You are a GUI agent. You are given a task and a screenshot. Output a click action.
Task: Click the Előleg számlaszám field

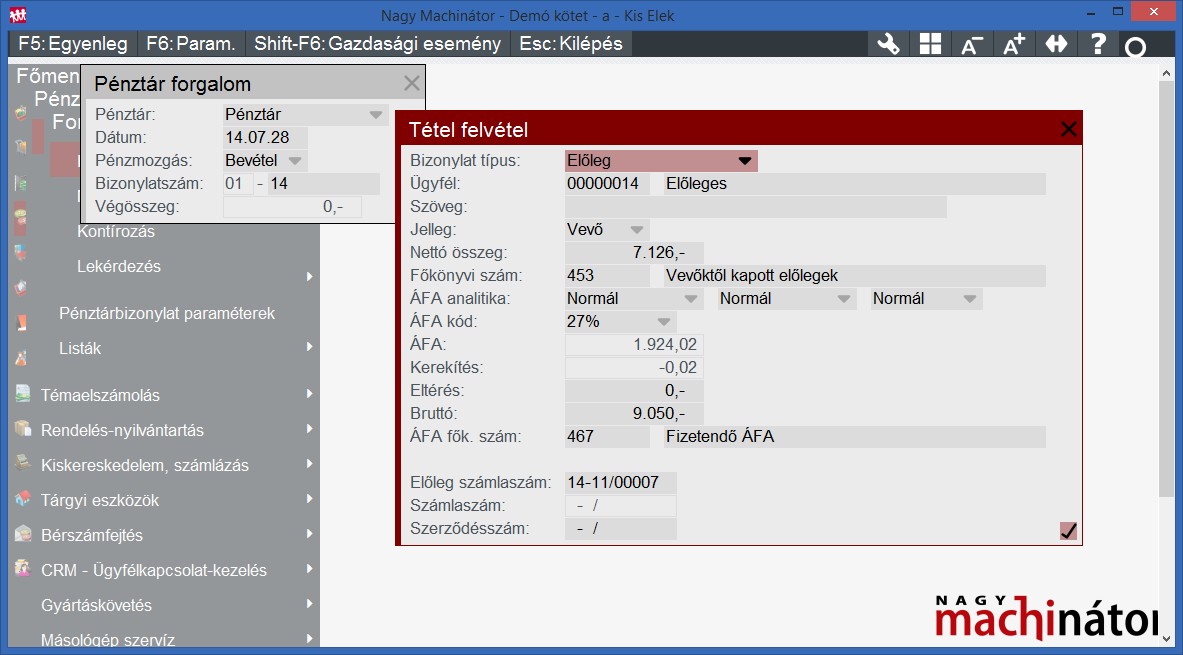(x=620, y=482)
